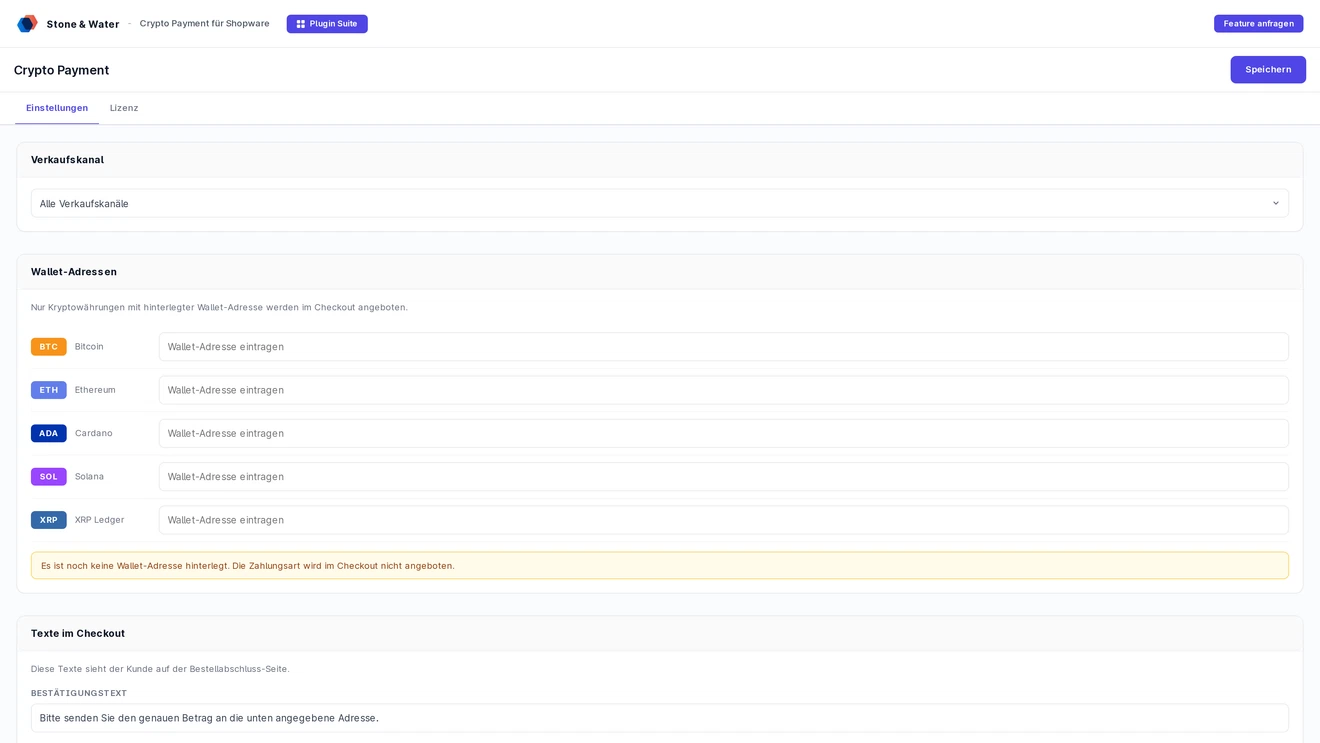1320x743 pixels.
Task: Click the 'Cardano' label
Action: [x=94, y=433]
